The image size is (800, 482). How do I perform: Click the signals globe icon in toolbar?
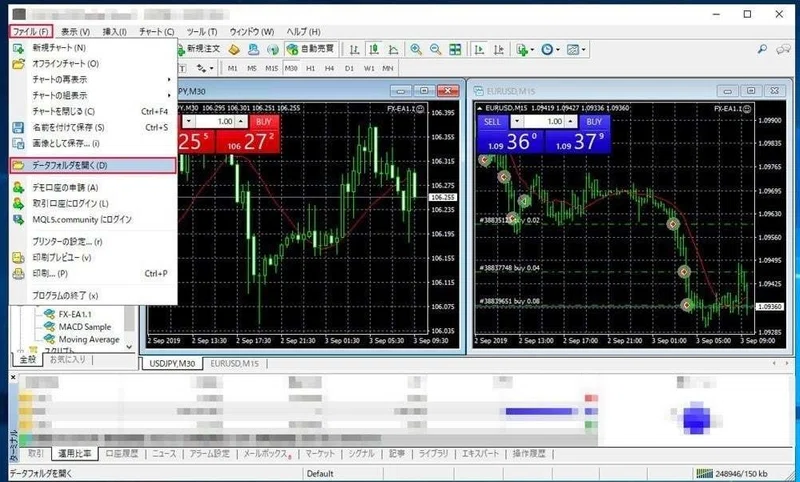point(273,49)
